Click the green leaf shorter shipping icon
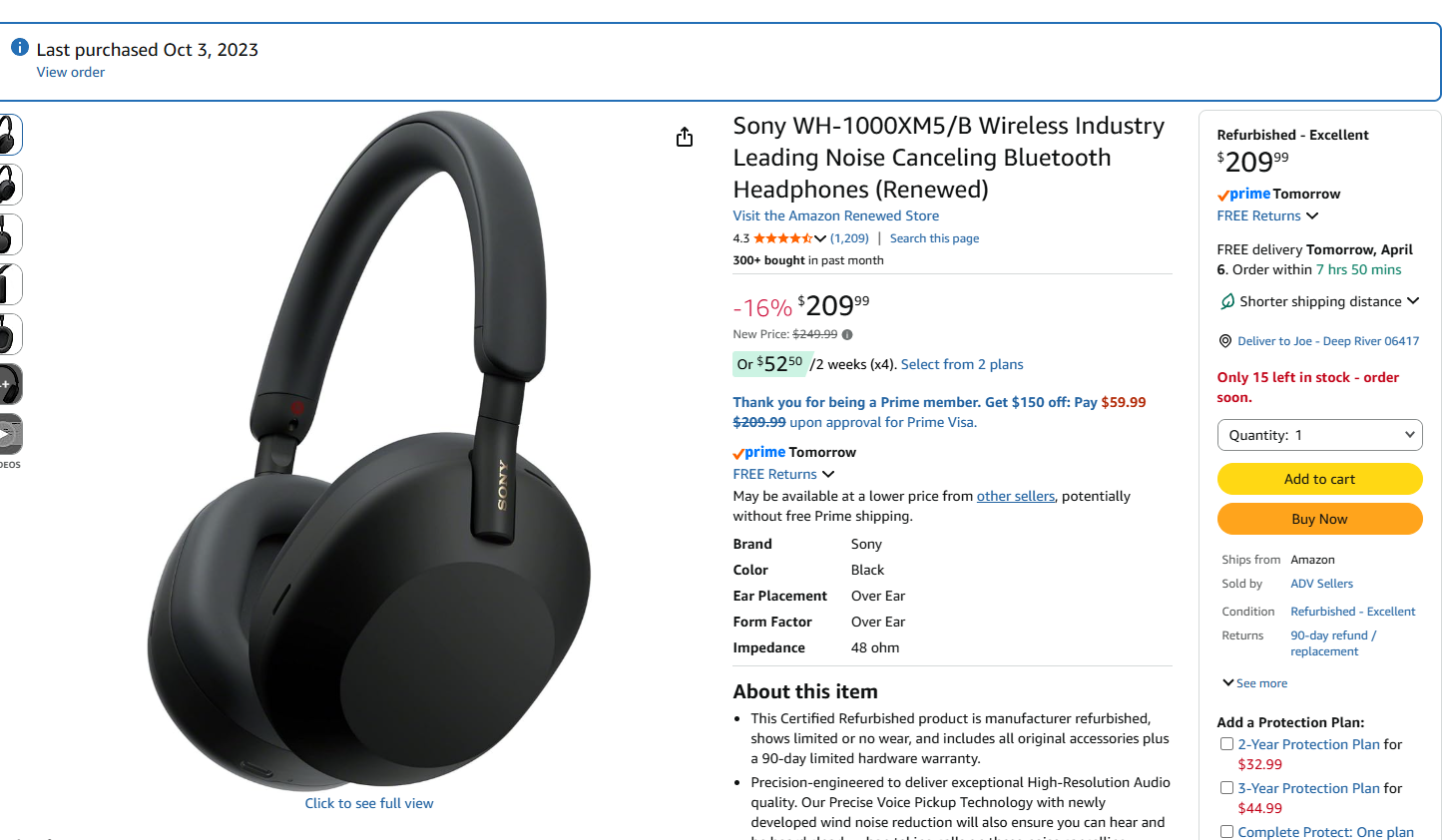The image size is (1443, 840). (x=1227, y=301)
